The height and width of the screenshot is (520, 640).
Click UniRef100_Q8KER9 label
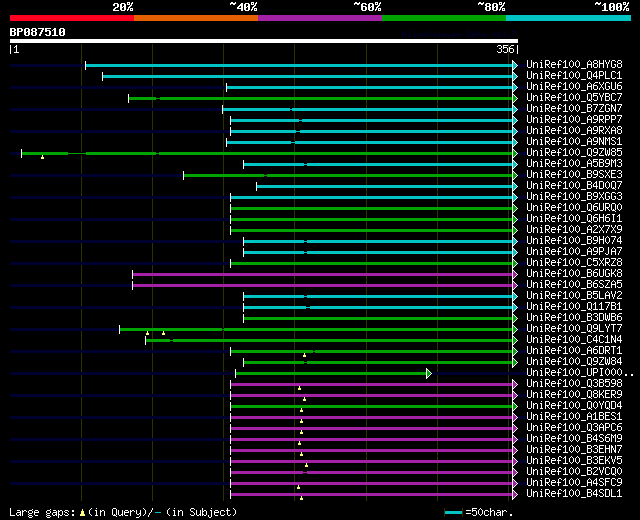574,395
